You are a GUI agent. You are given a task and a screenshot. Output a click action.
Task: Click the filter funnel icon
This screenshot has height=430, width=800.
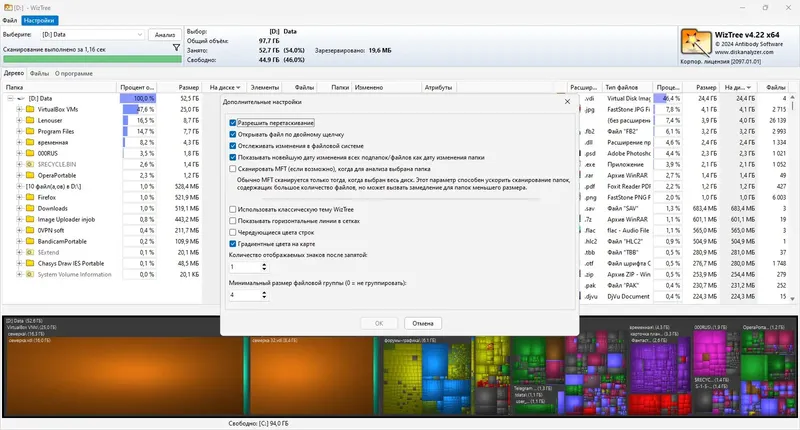177,47
